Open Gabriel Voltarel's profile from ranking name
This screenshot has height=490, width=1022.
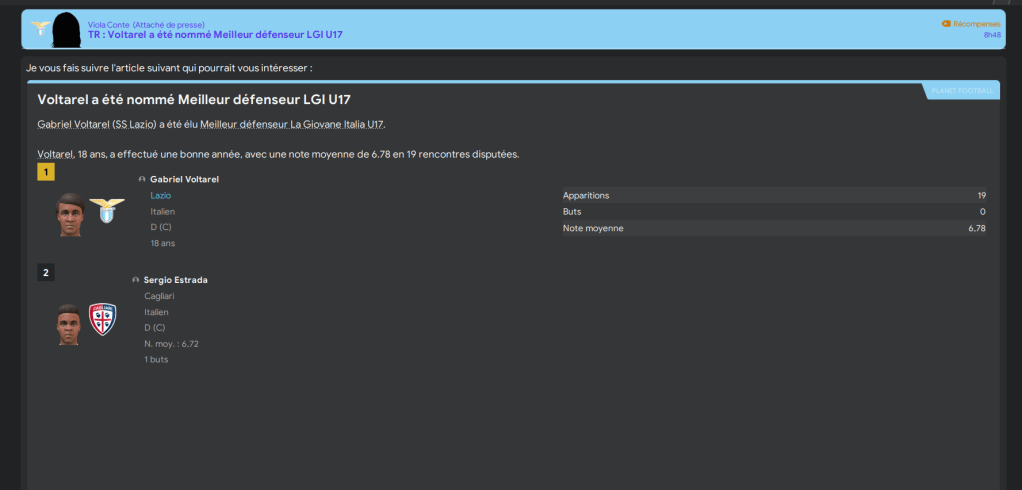point(184,179)
